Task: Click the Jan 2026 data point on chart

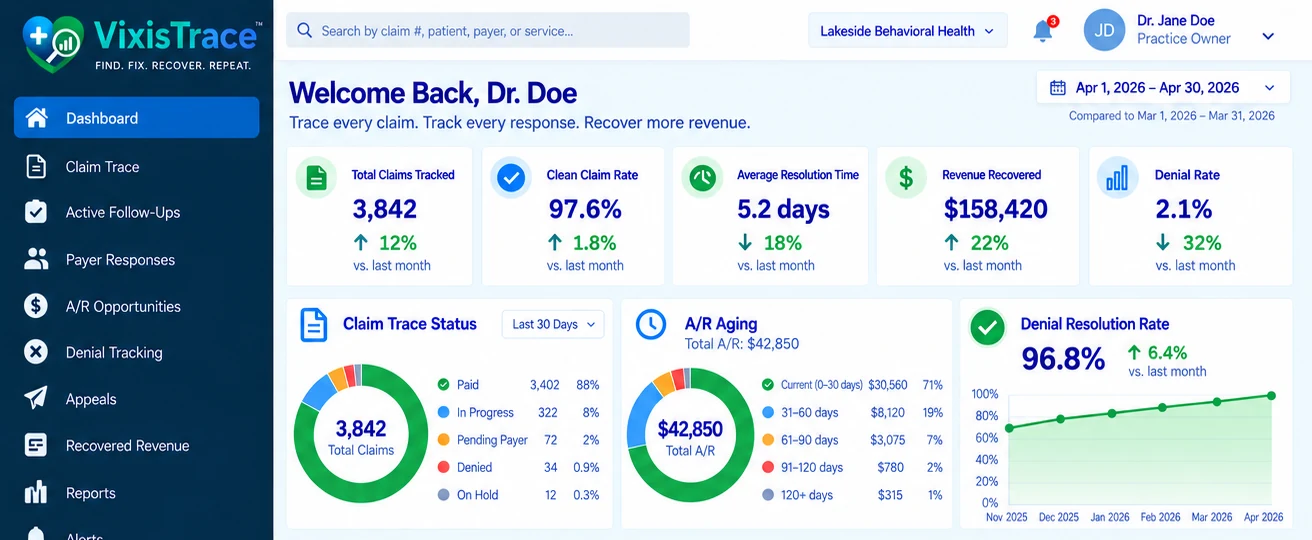Action: coord(1111,413)
